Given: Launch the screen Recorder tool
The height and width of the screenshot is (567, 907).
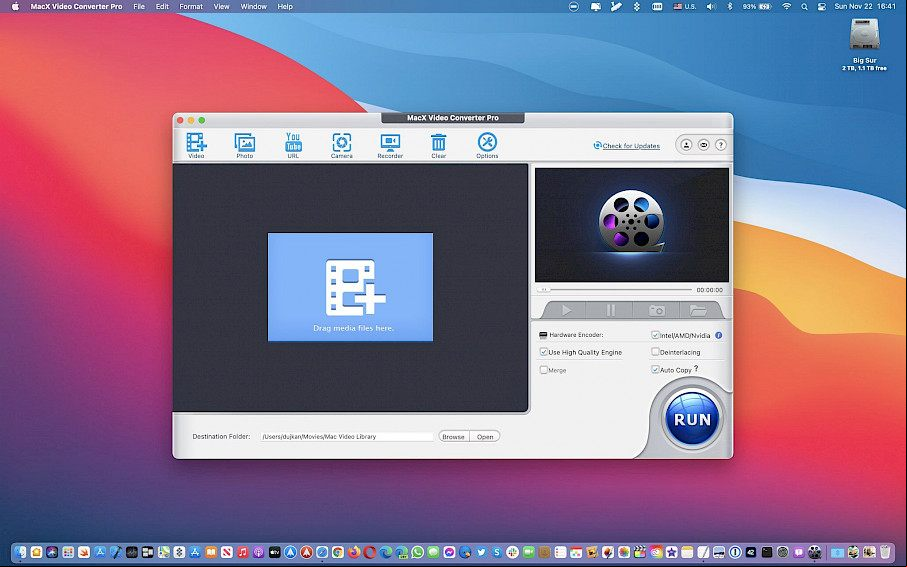Looking at the screenshot, I should [x=390, y=145].
